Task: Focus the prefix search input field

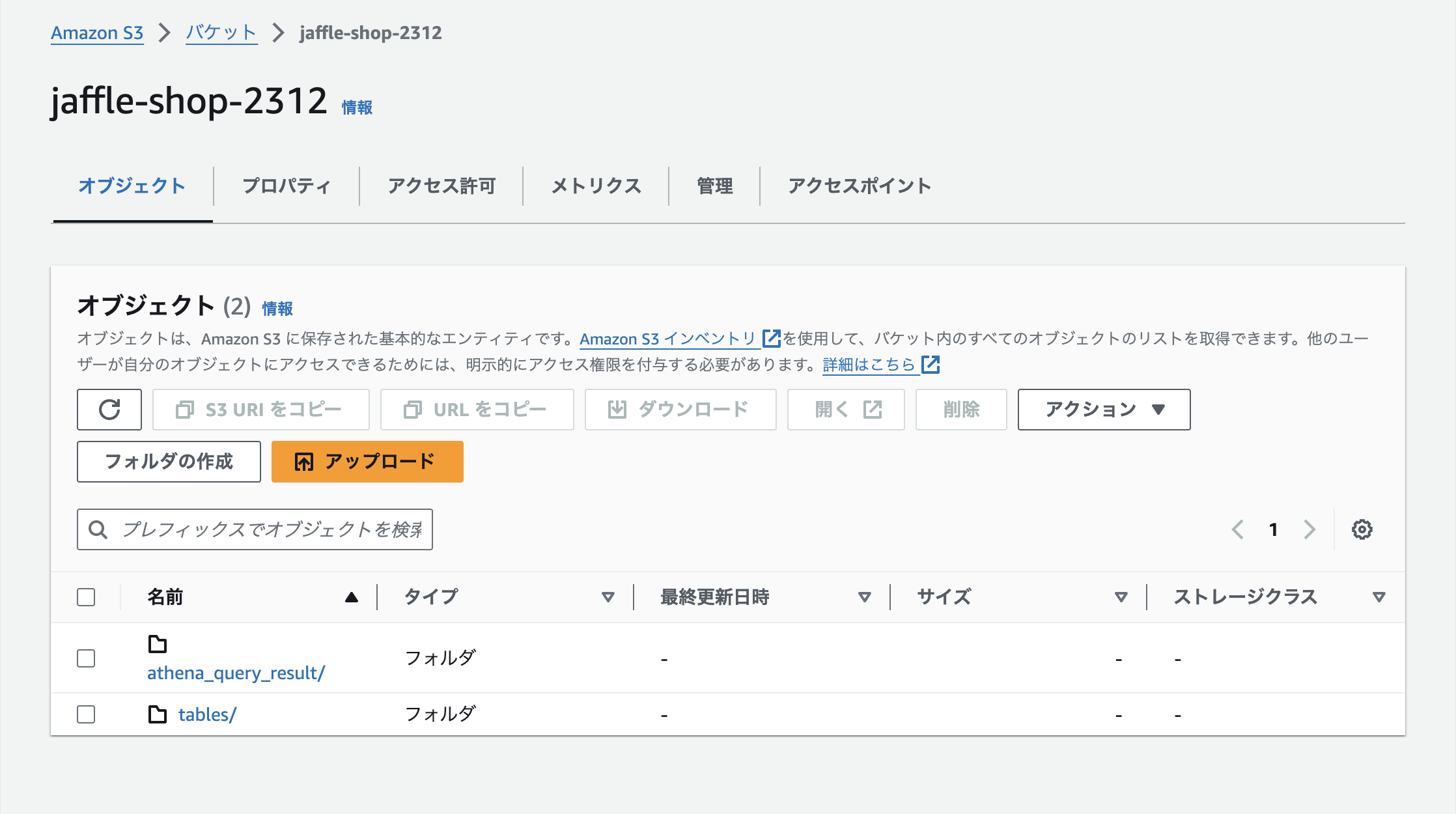Action: pyautogui.click(x=255, y=529)
